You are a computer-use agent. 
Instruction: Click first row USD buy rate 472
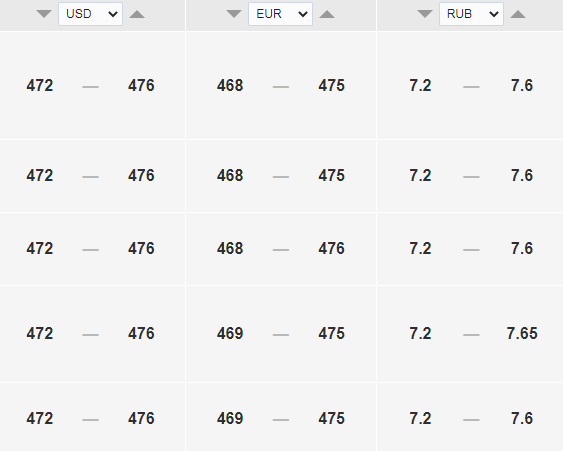40,85
